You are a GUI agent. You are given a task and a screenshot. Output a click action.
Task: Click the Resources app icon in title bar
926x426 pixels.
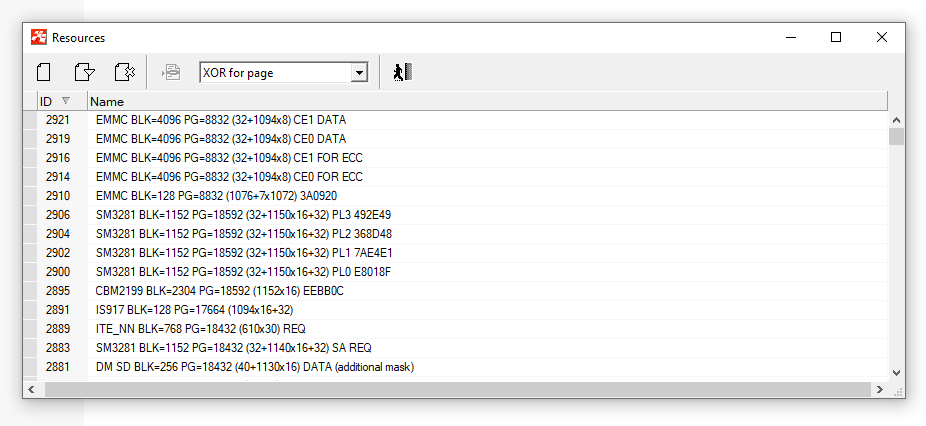38,37
